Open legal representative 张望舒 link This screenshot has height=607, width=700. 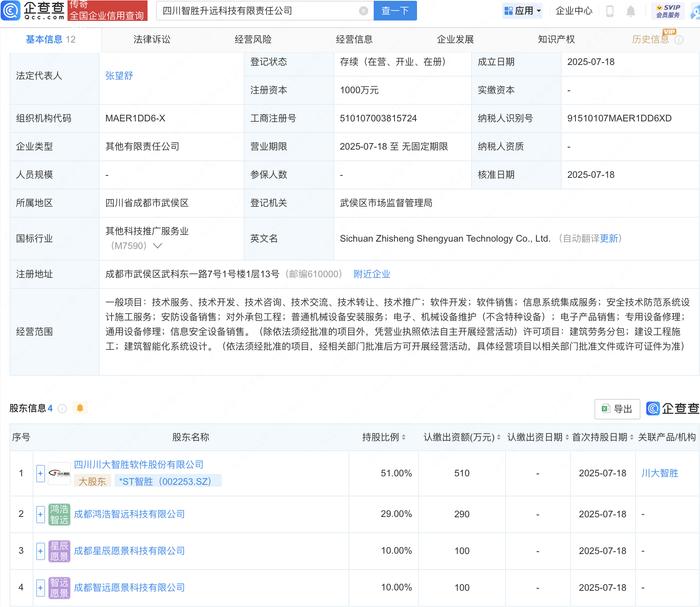pyautogui.click(x=119, y=76)
